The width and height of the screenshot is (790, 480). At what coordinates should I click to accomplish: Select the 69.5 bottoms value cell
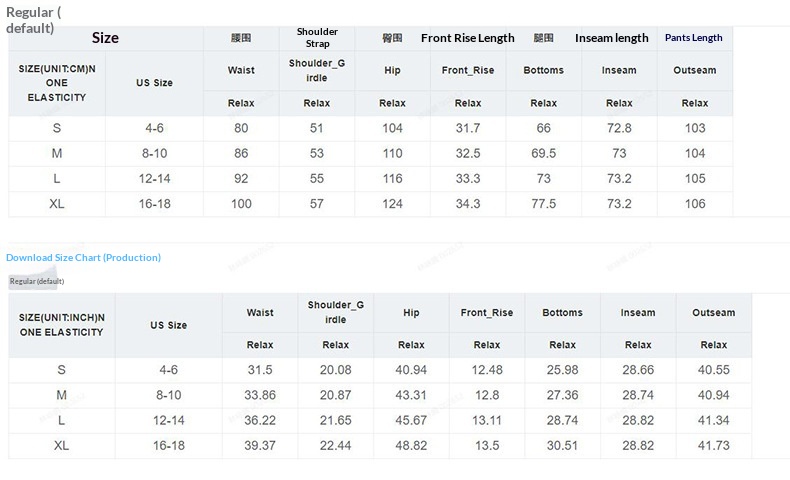click(544, 153)
